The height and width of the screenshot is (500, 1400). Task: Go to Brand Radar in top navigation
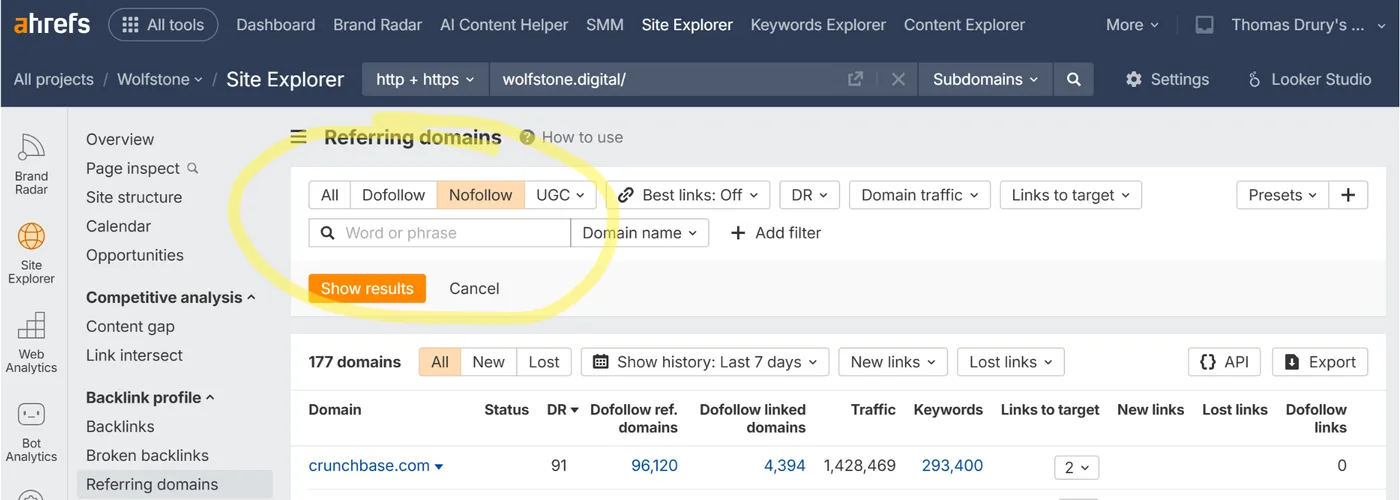coord(378,25)
